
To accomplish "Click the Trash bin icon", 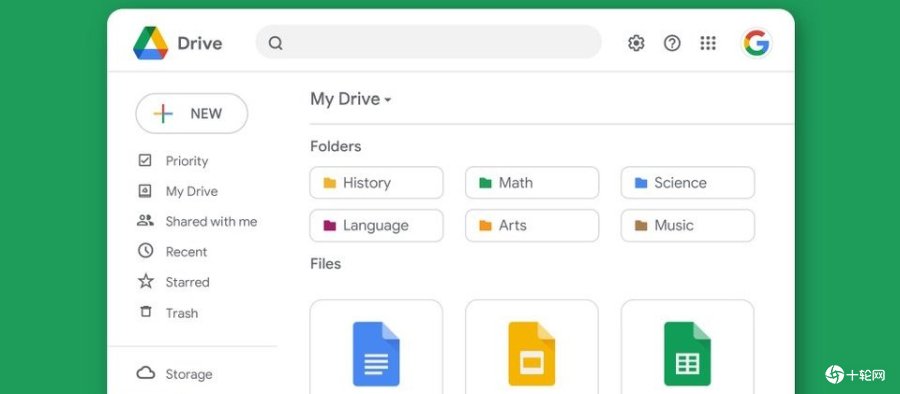I will pyautogui.click(x=146, y=312).
